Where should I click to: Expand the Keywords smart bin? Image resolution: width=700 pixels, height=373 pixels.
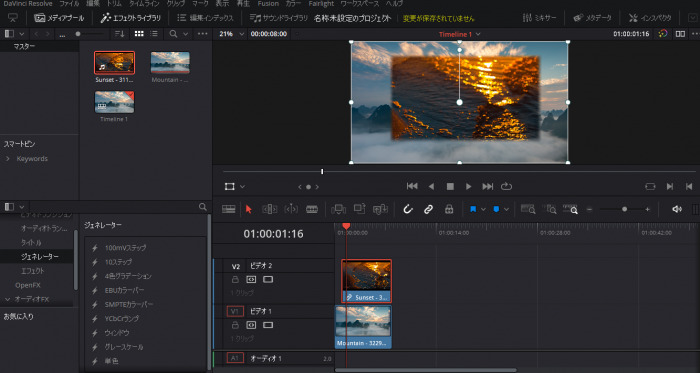[8, 159]
